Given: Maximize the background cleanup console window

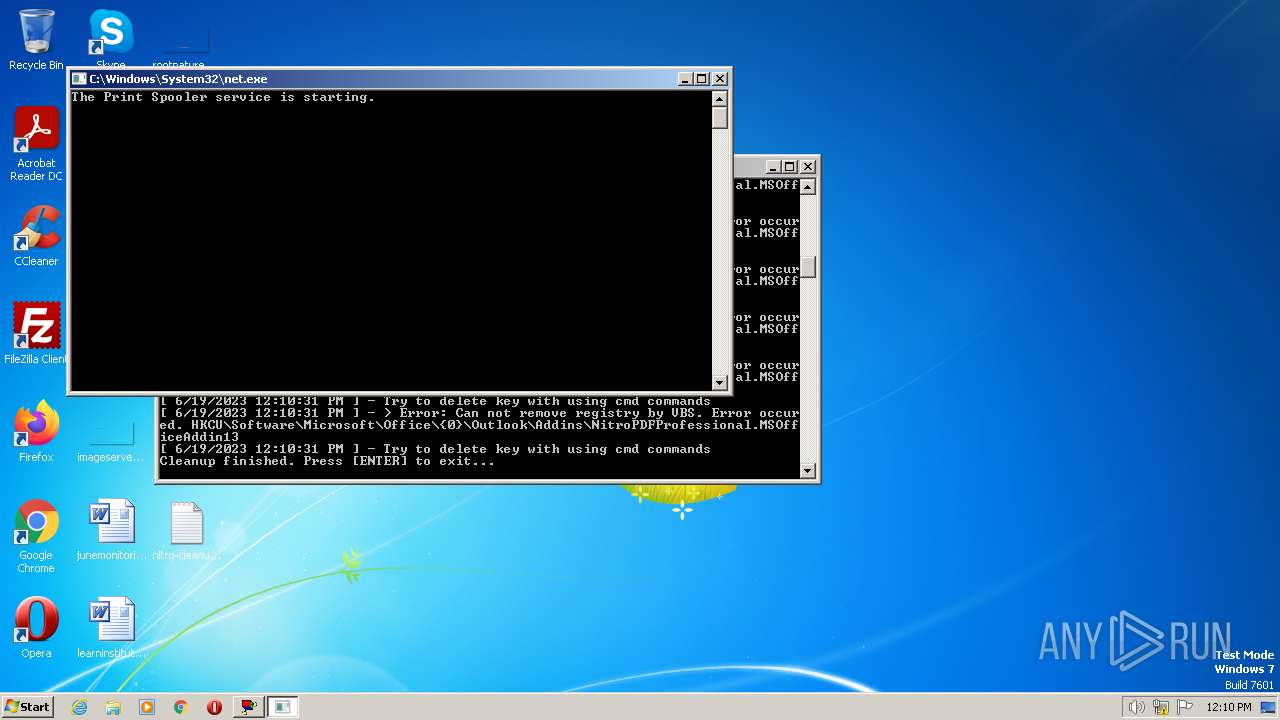Looking at the screenshot, I should [x=789, y=167].
